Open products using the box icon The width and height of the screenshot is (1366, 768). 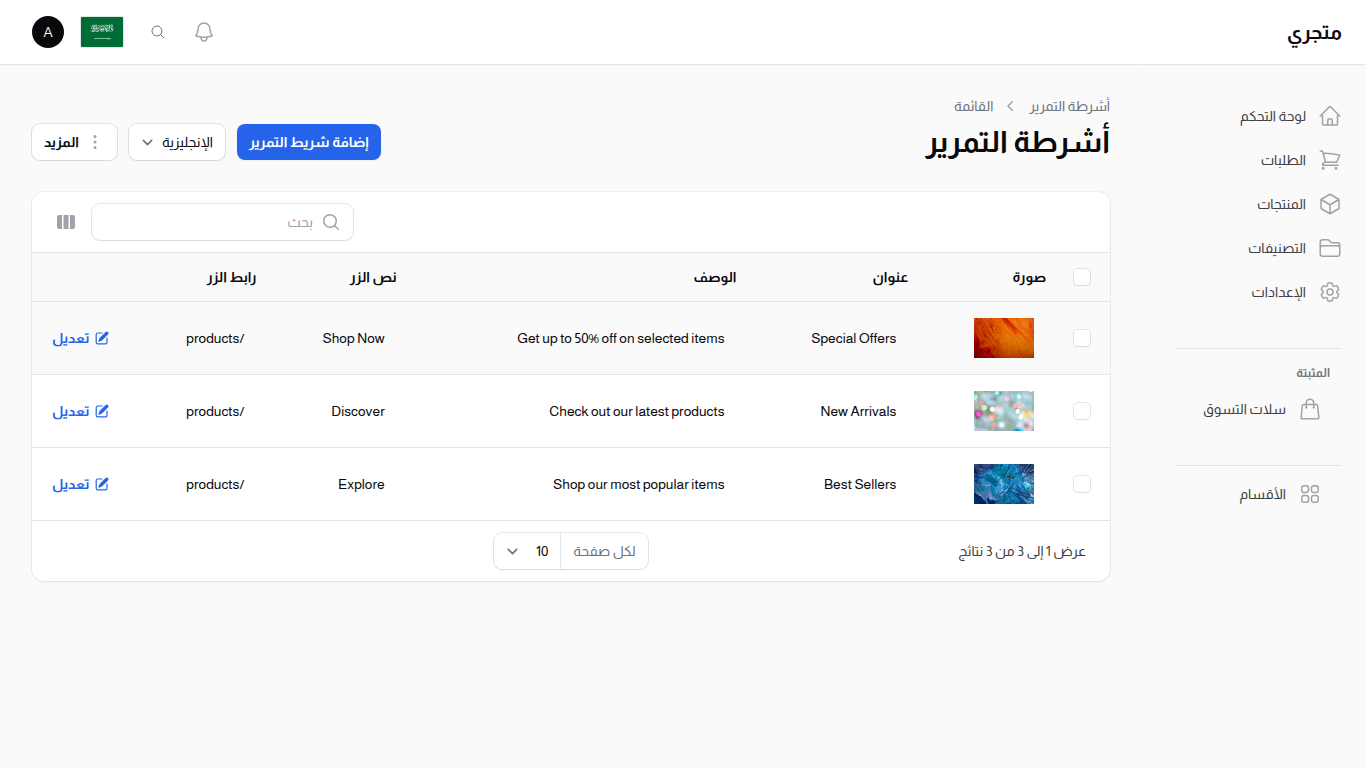click(x=1330, y=203)
